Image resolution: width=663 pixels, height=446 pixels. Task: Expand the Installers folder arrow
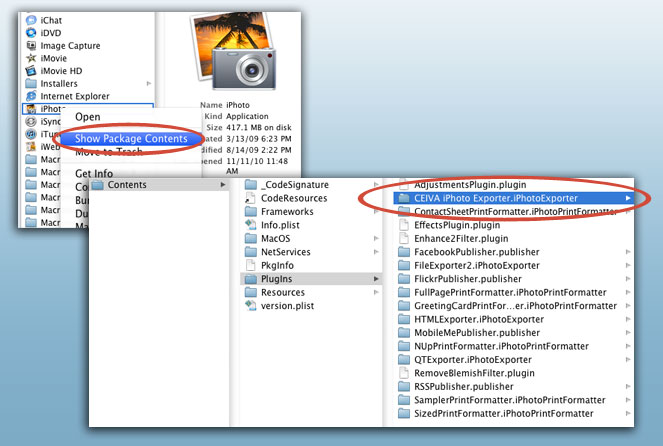(x=149, y=83)
